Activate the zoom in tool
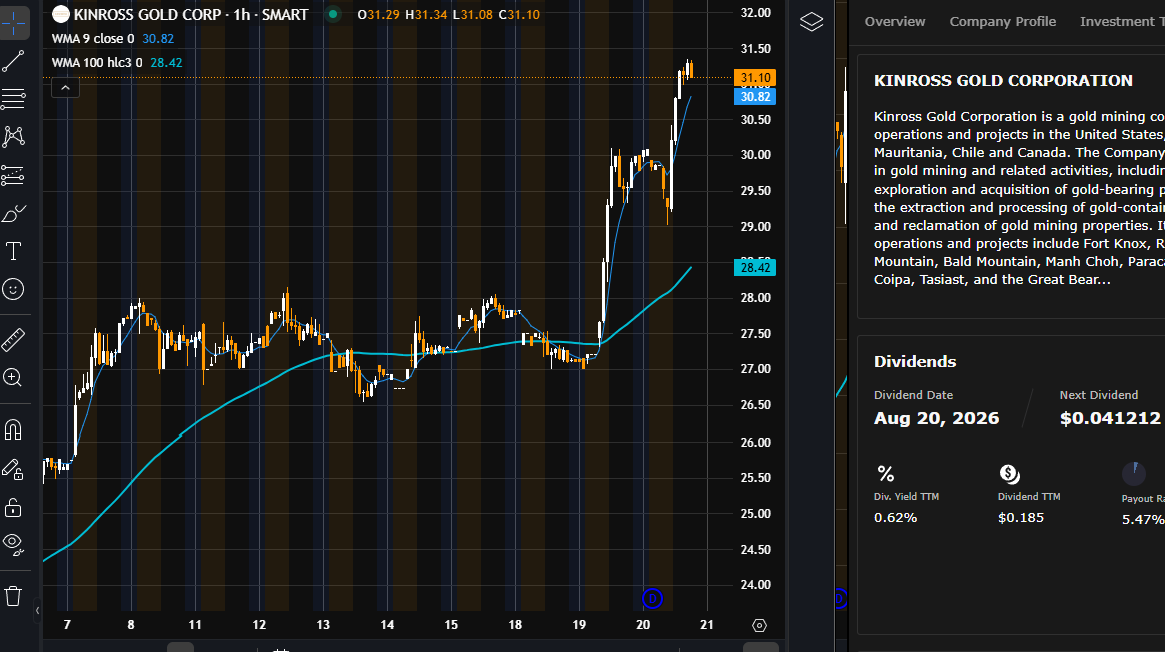The height and width of the screenshot is (652, 1165). 13,377
